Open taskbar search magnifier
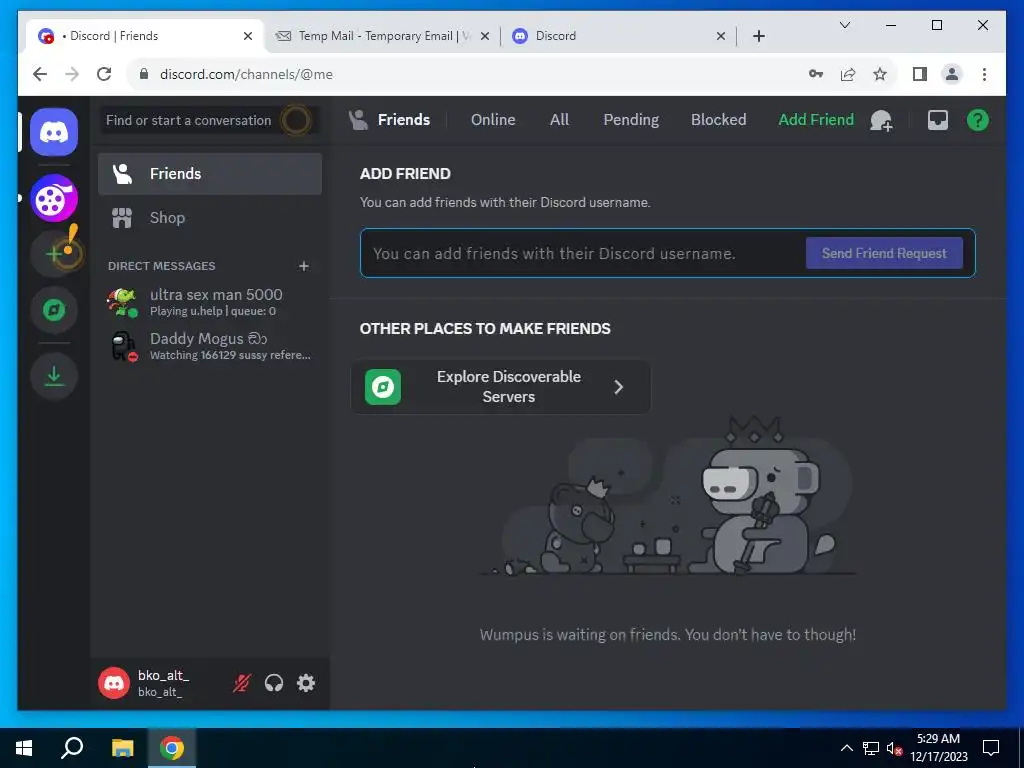 click(72, 748)
